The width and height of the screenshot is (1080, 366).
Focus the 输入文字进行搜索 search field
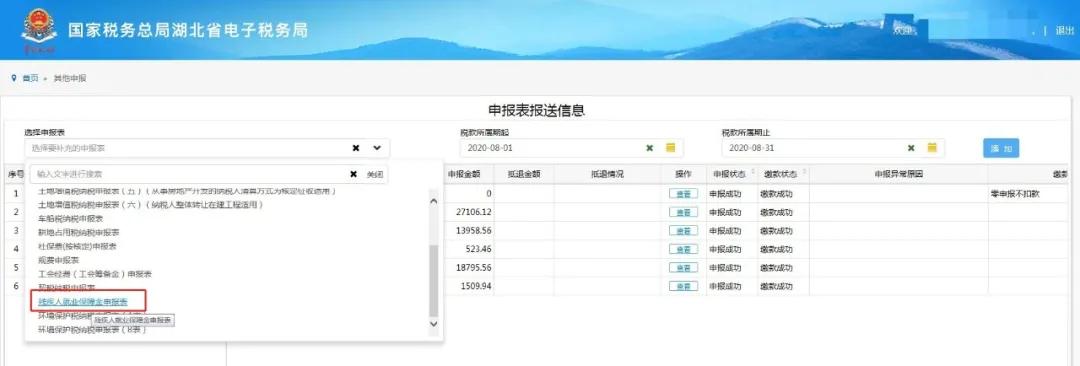pyautogui.click(x=189, y=174)
